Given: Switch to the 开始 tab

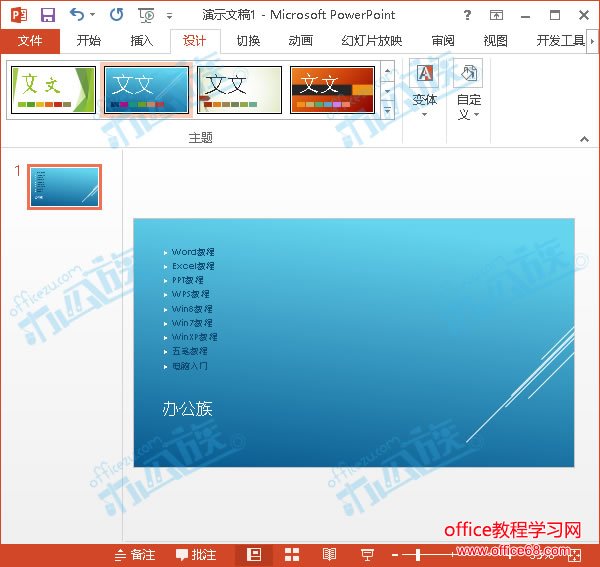Looking at the screenshot, I should coord(88,41).
